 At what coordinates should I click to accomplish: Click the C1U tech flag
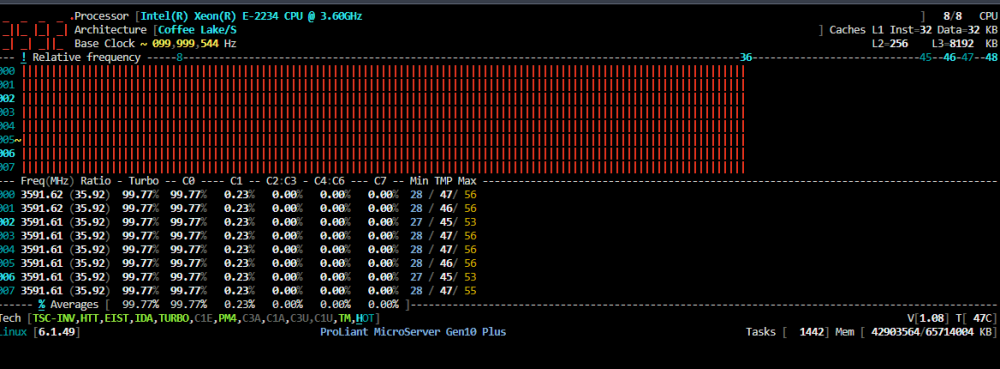(x=323, y=318)
